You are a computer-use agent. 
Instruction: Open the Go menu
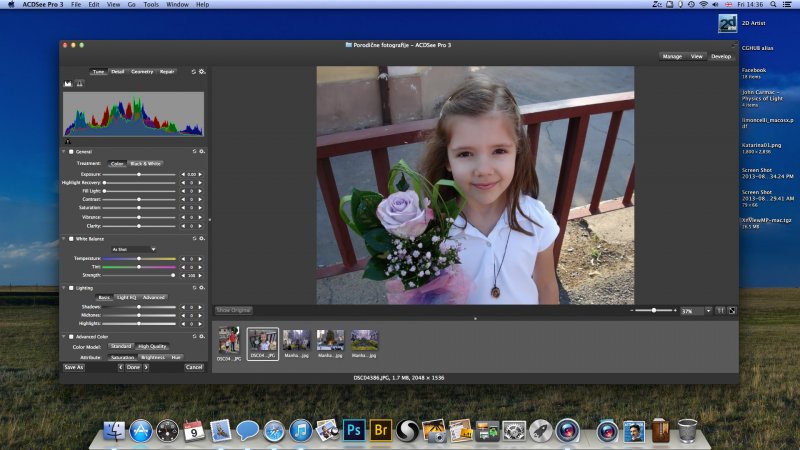tap(132, 4)
